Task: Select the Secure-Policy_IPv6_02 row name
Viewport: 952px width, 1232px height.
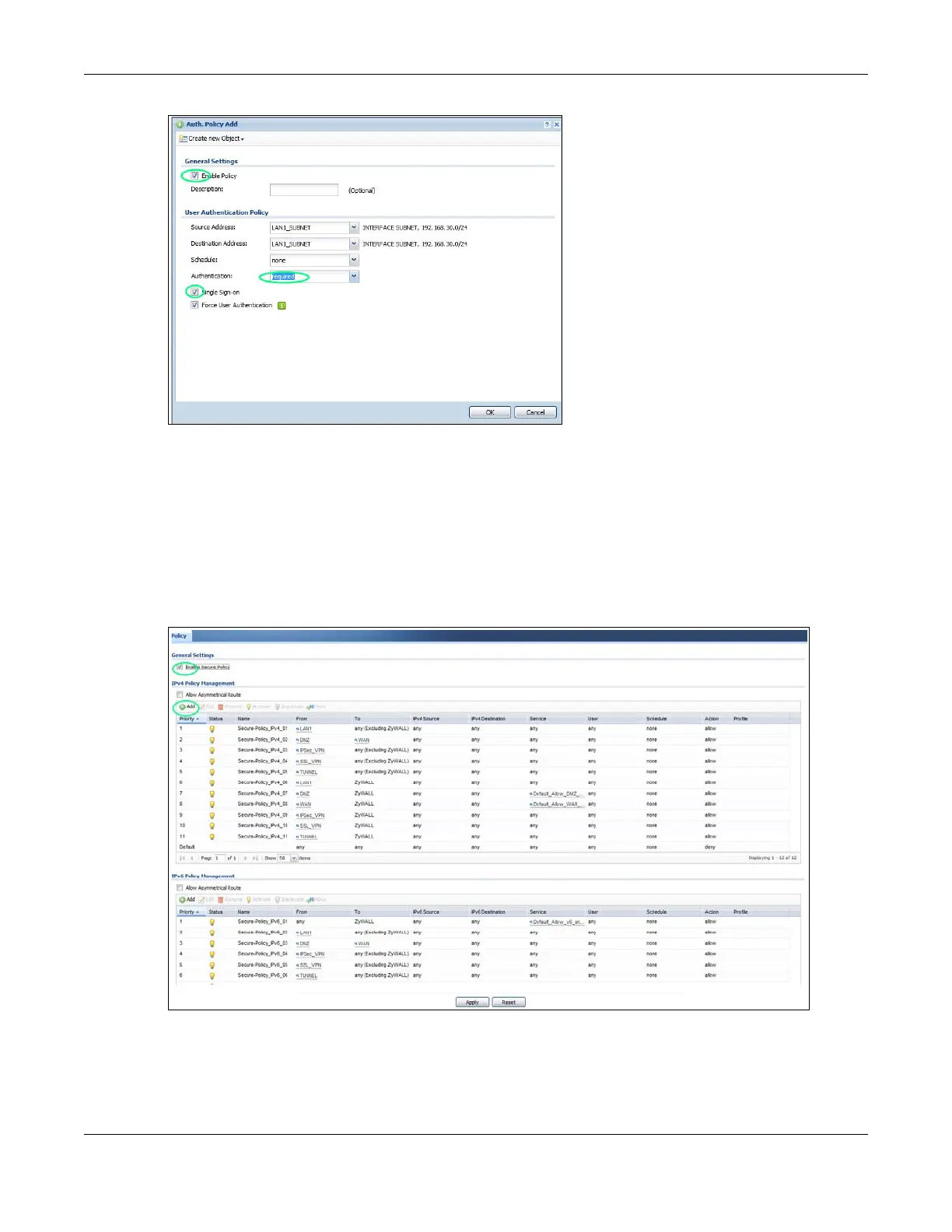Action: tap(262, 933)
